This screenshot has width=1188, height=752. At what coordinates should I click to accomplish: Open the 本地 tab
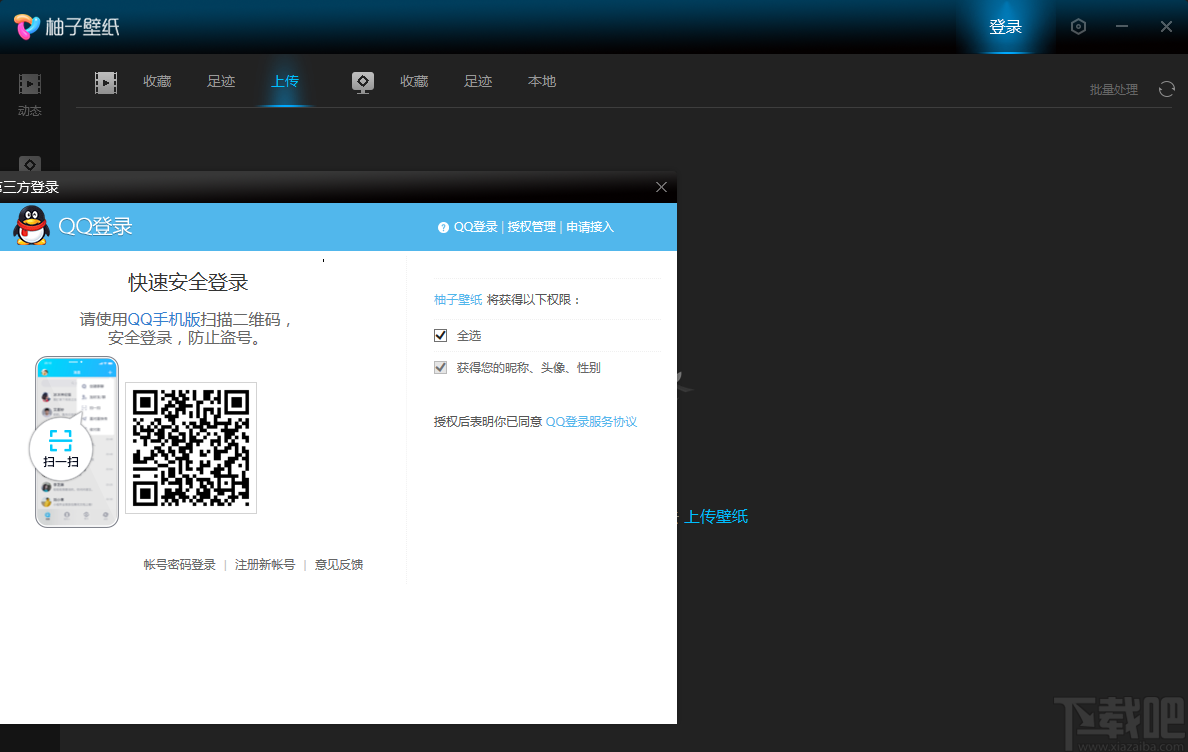tap(541, 81)
